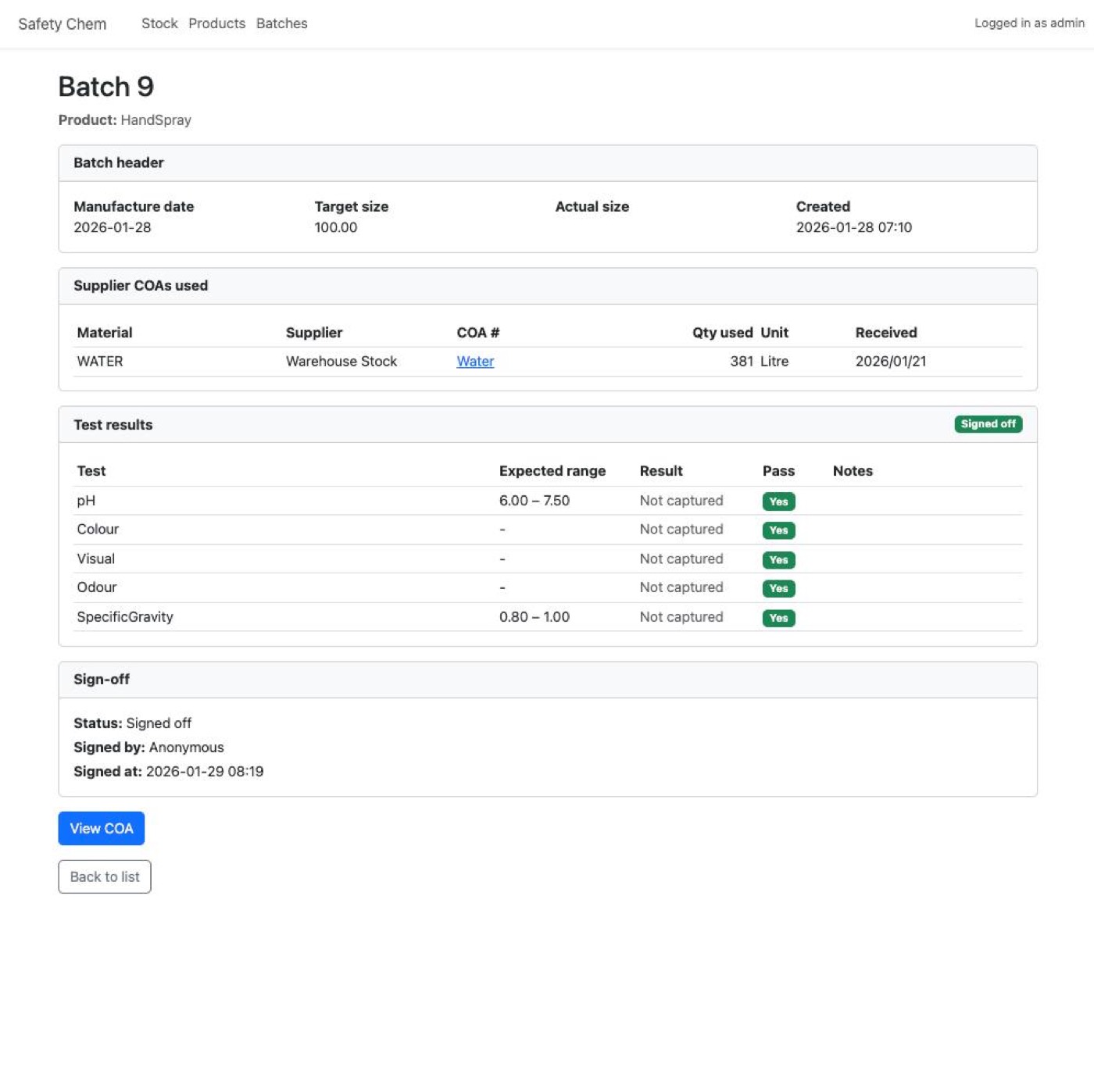This screenshot has height=1092, width=1094.
Task: Open the Batches section from the navbar
Action: [x=281, y=23]
